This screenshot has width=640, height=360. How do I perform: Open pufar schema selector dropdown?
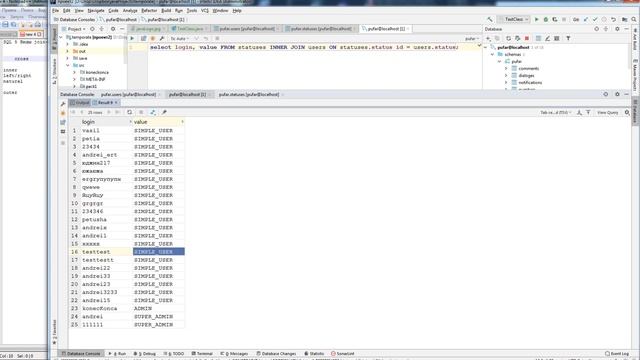click(x=472, y=38)
